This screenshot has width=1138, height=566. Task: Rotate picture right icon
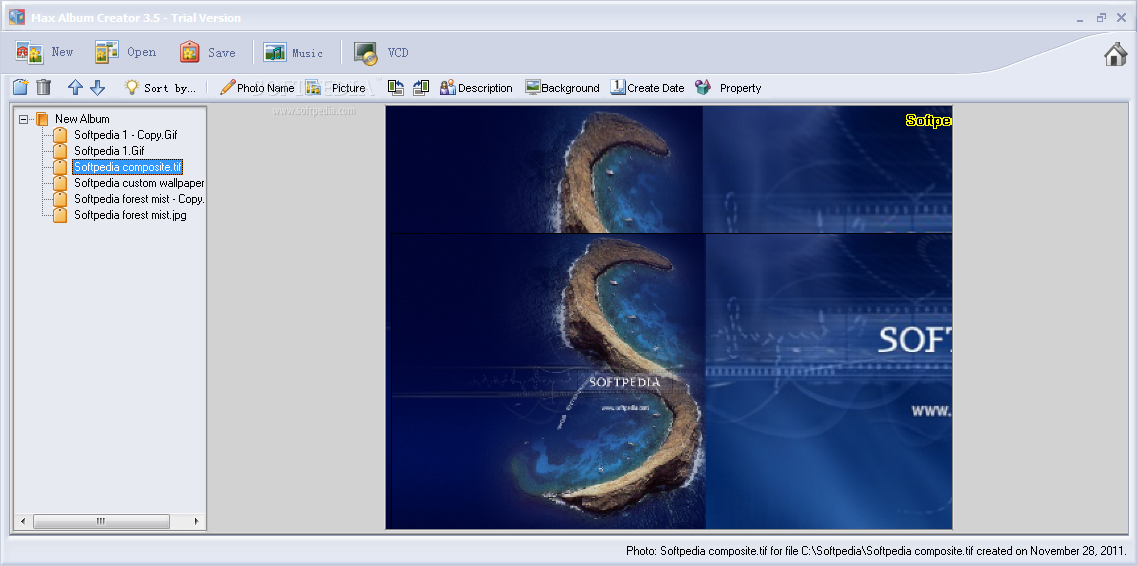coord(421,88)
